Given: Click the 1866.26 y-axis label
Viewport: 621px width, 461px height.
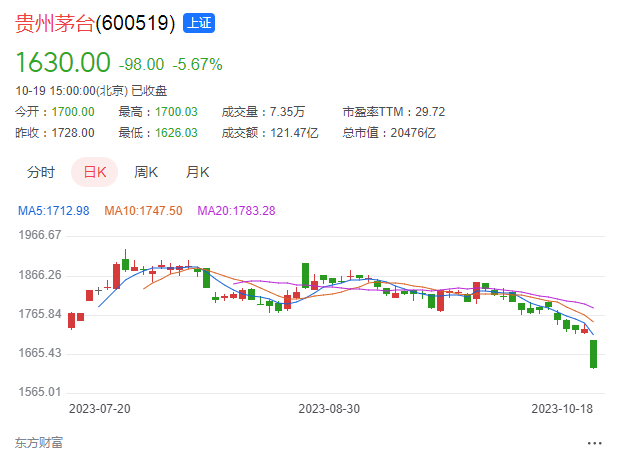Looking at the screenshot, I should point(40,274).
